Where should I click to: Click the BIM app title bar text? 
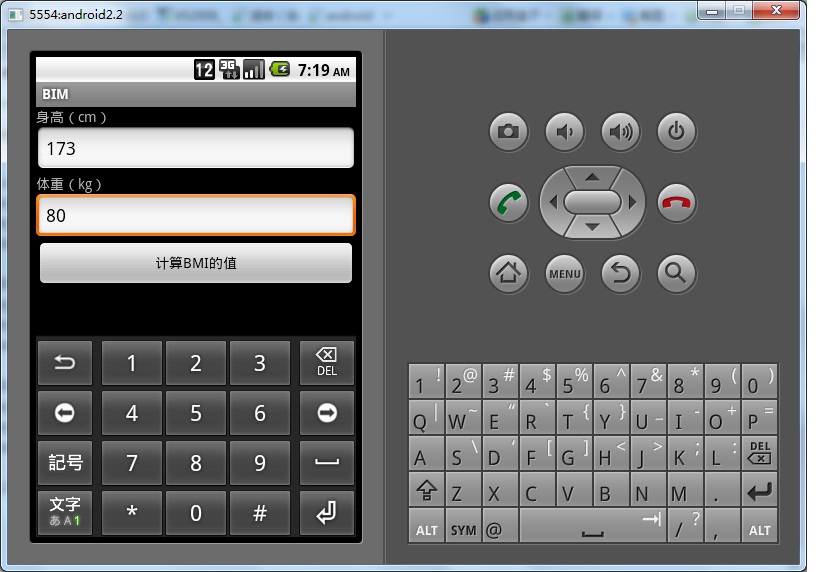(x=55, y=94)
